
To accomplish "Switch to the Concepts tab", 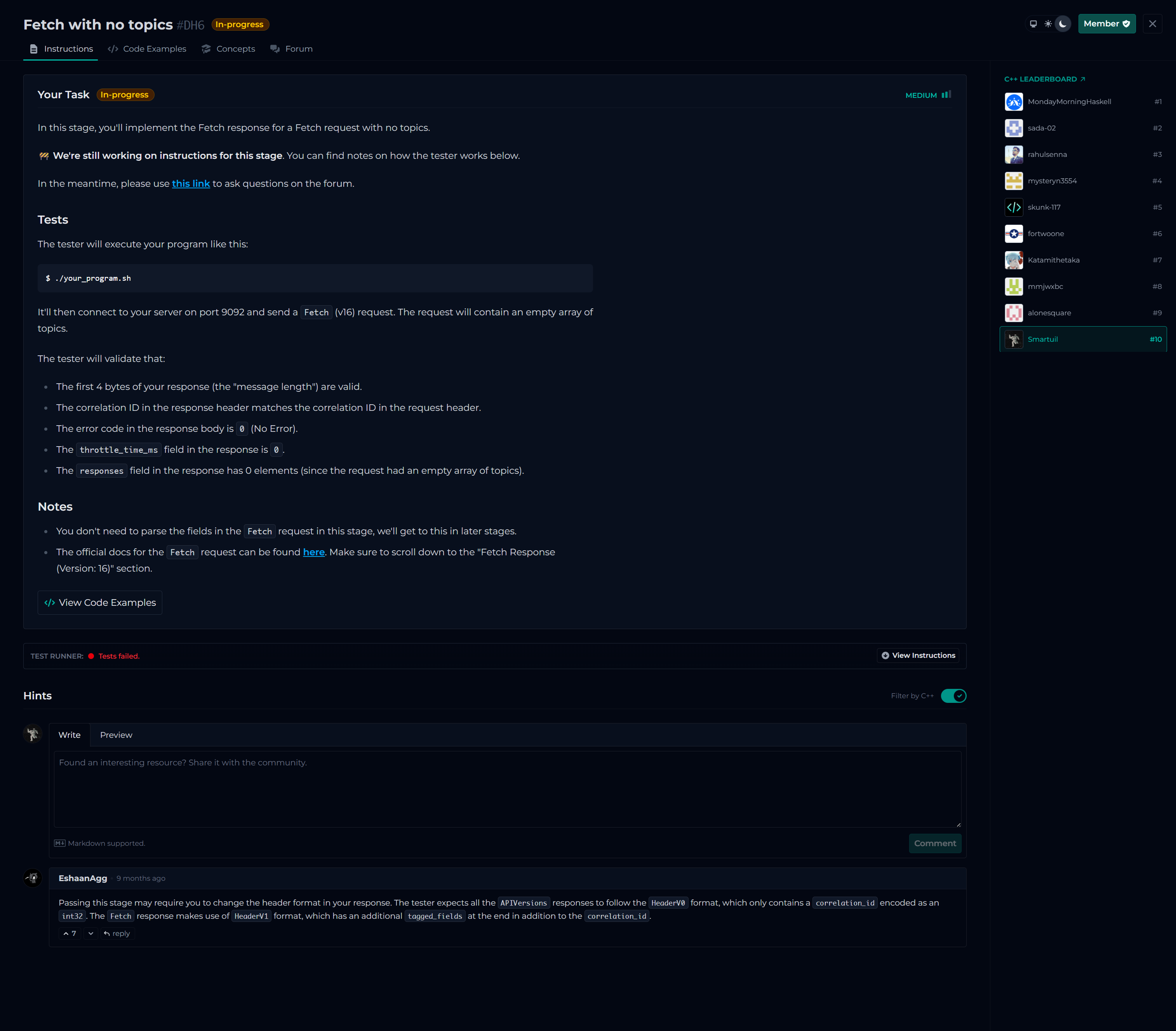I will point(228,49).
